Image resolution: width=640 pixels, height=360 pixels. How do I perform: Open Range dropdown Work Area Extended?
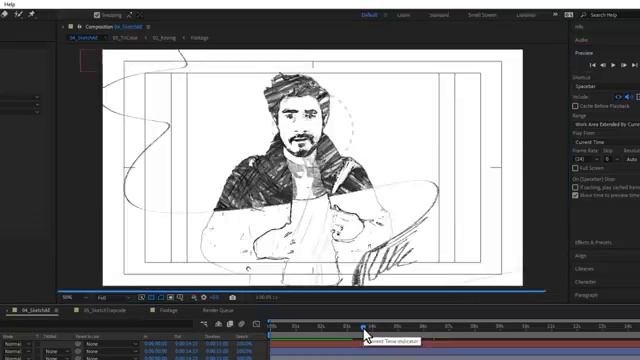606,124
